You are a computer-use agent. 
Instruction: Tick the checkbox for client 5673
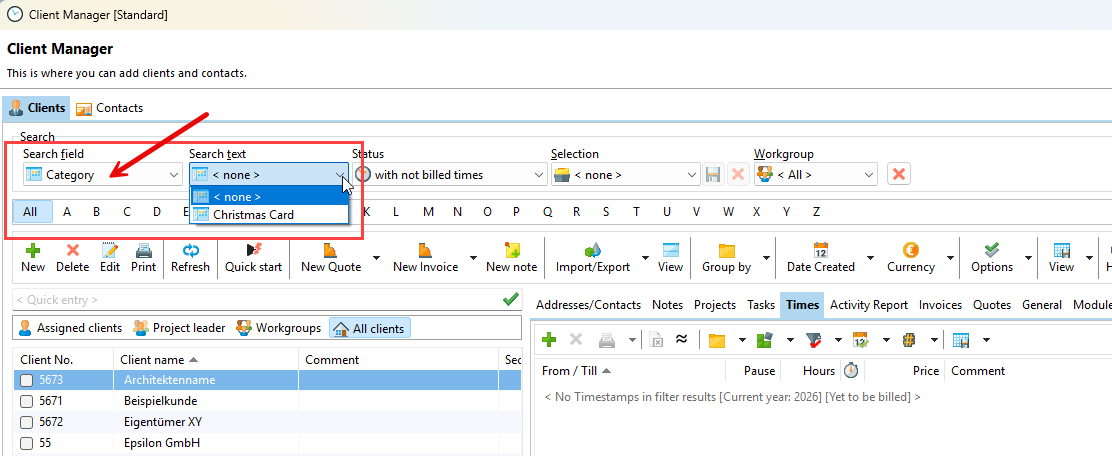(x=27, y=381)
